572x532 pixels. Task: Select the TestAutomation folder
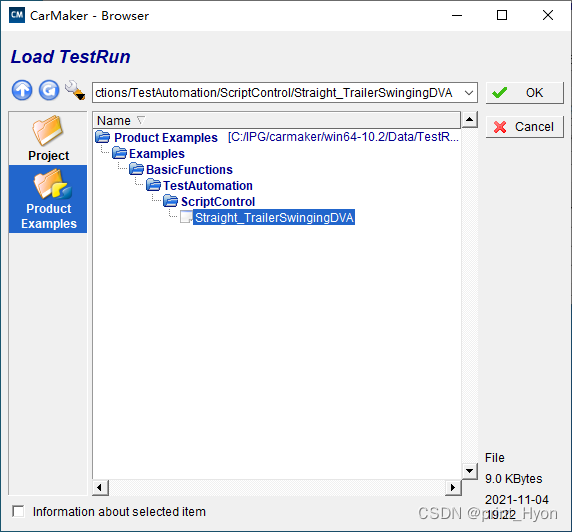click(x=208, y=186)
